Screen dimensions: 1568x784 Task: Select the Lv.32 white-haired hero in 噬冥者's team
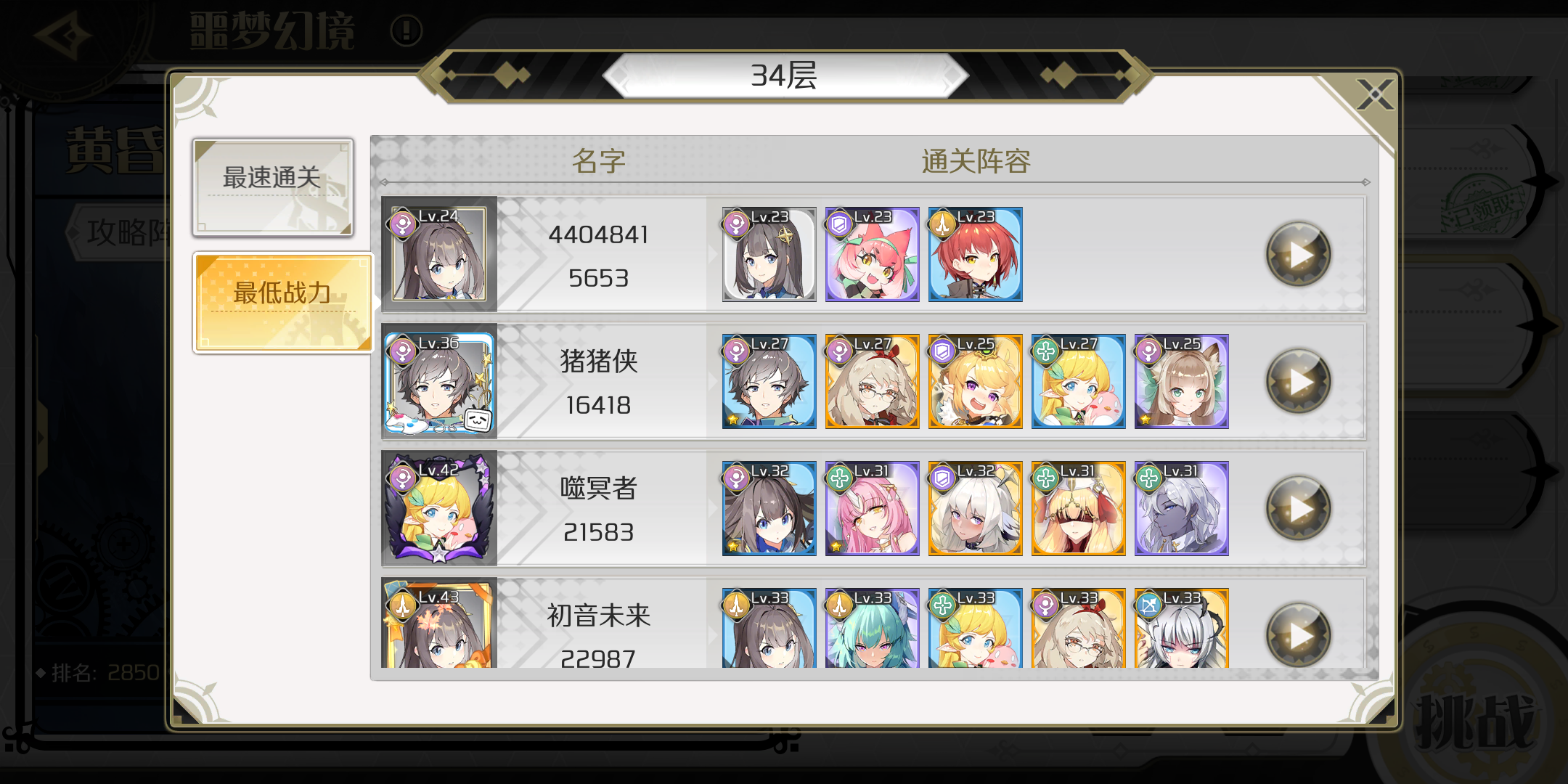tap(976, 509)
